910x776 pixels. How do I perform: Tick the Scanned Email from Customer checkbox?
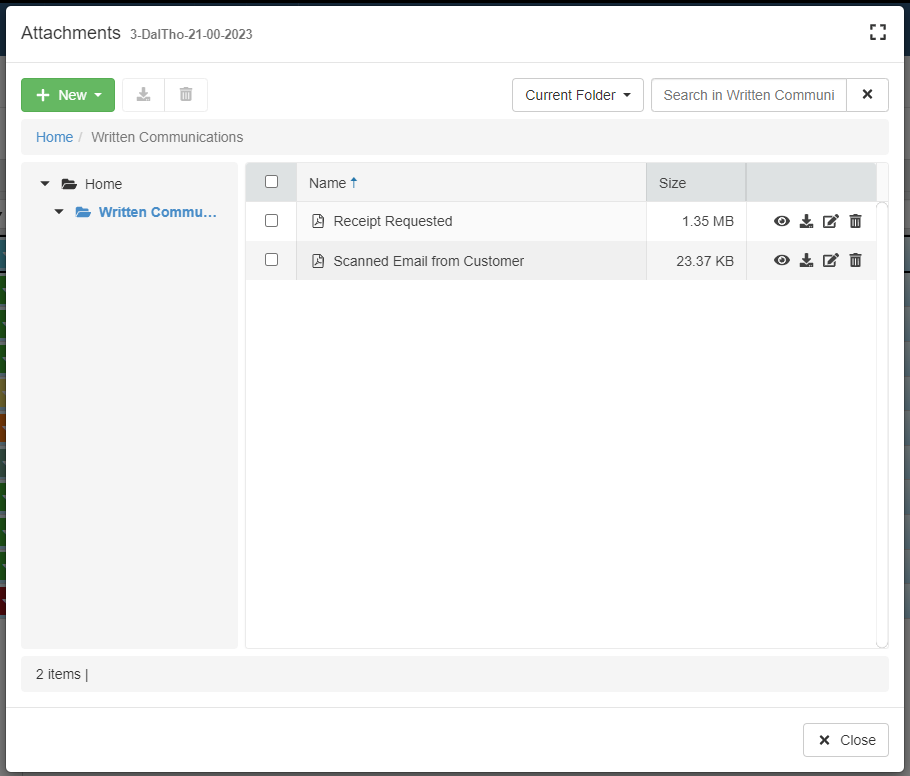(271, 260)
